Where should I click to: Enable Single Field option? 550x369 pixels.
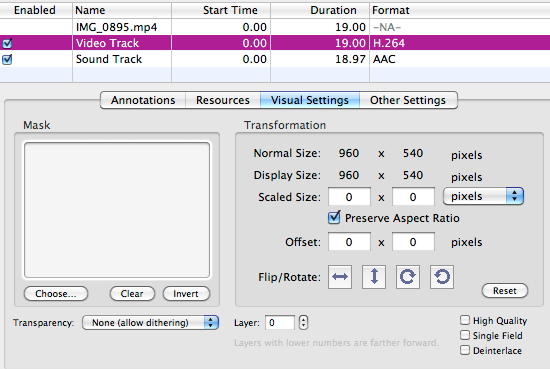pyautogui.click(x=465, y=335)
